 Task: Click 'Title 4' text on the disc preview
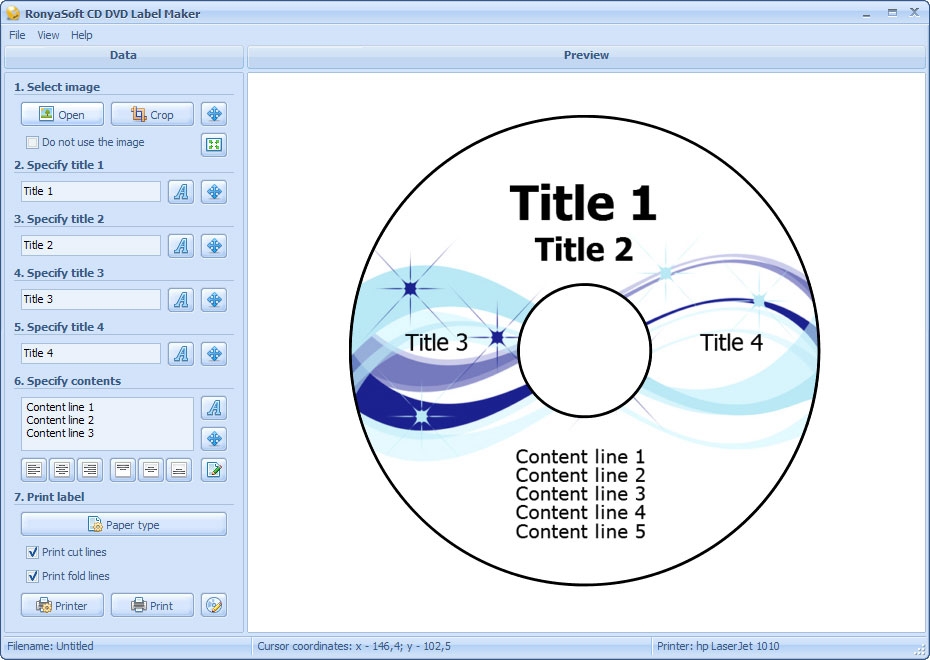[x=731, y=343]
